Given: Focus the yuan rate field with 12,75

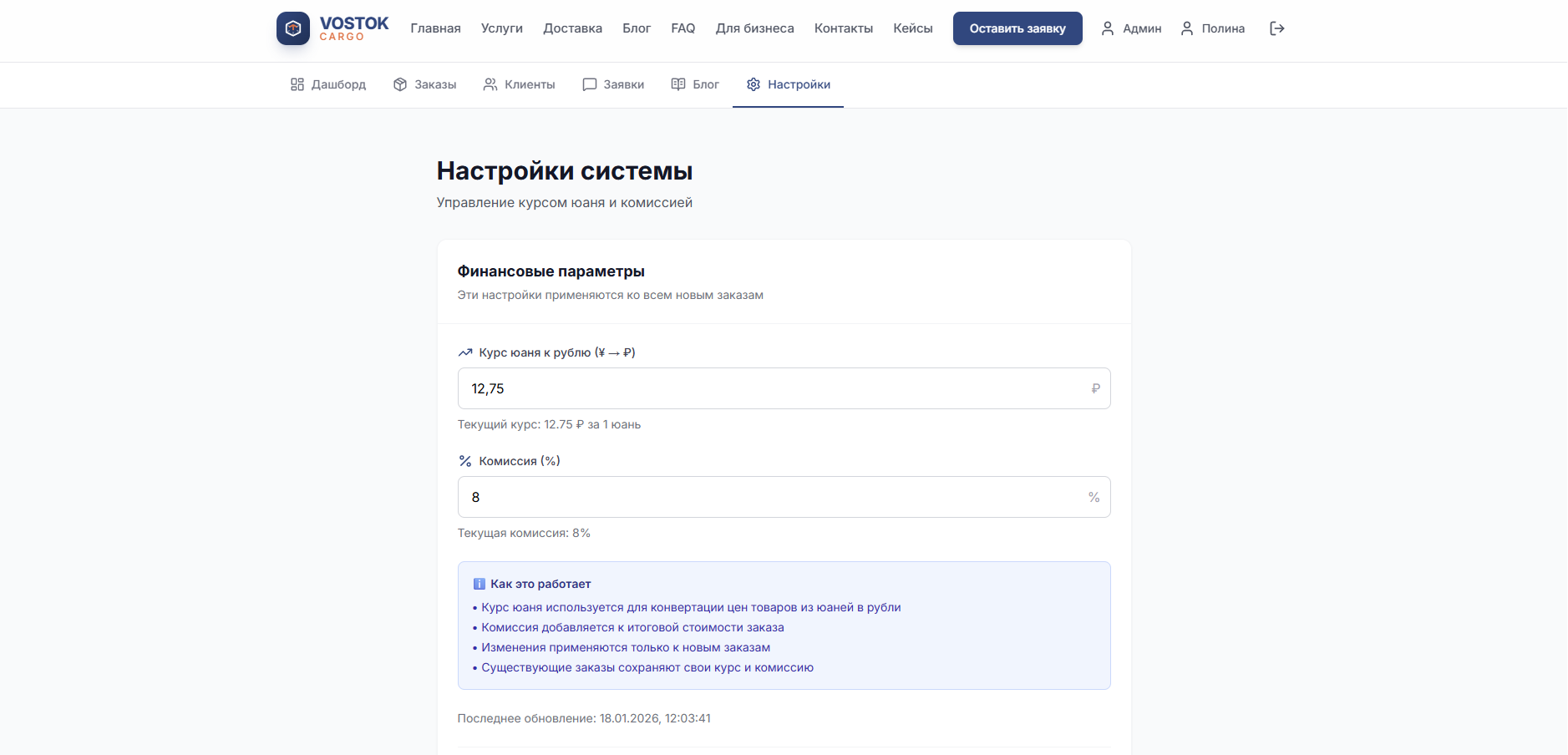Looking at the screenshot, I should pyautogui.click(x=784, y=388).
